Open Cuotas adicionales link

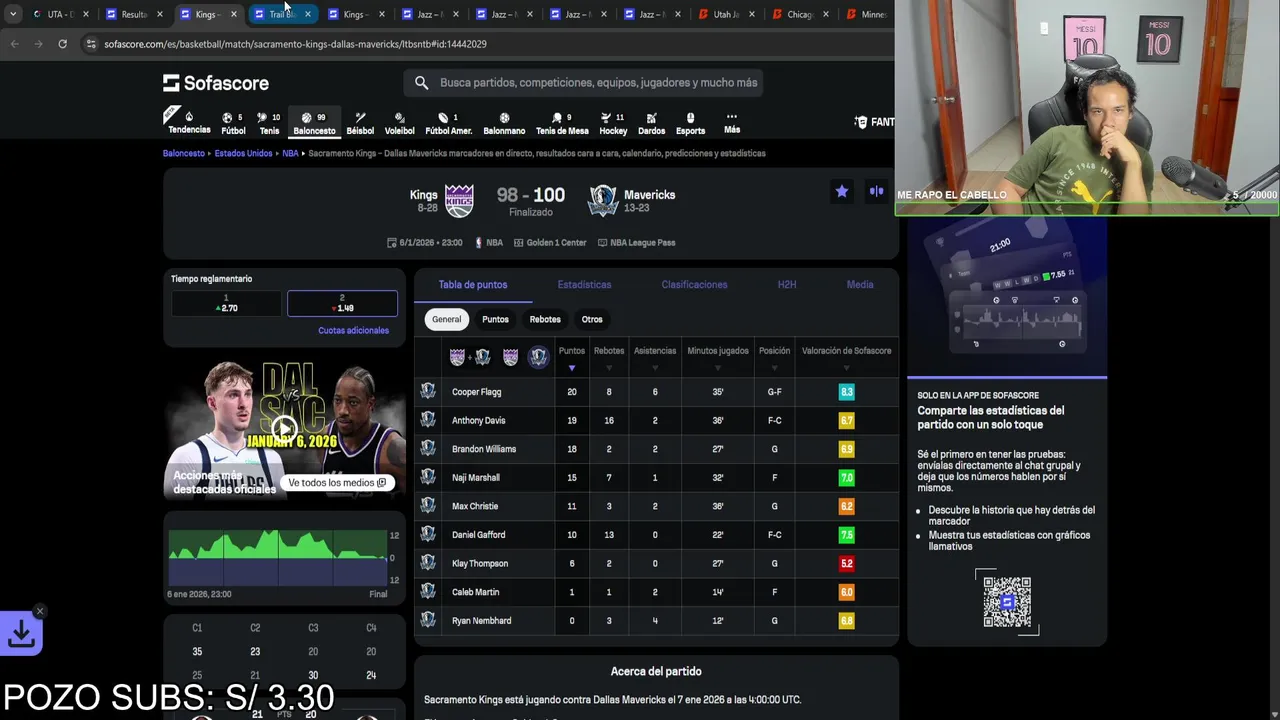[353, 330]
